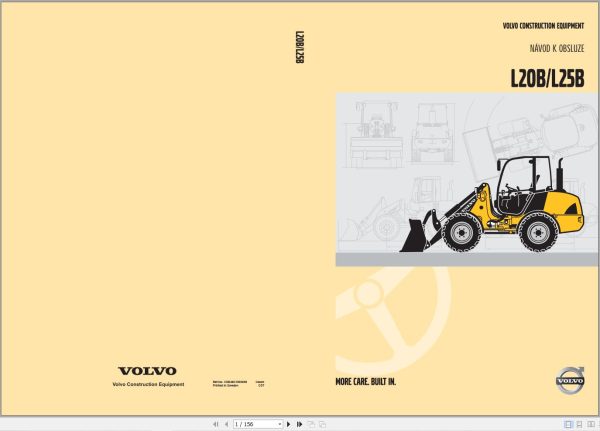Click the L20B/L25B title on the cover

[548, 79]
